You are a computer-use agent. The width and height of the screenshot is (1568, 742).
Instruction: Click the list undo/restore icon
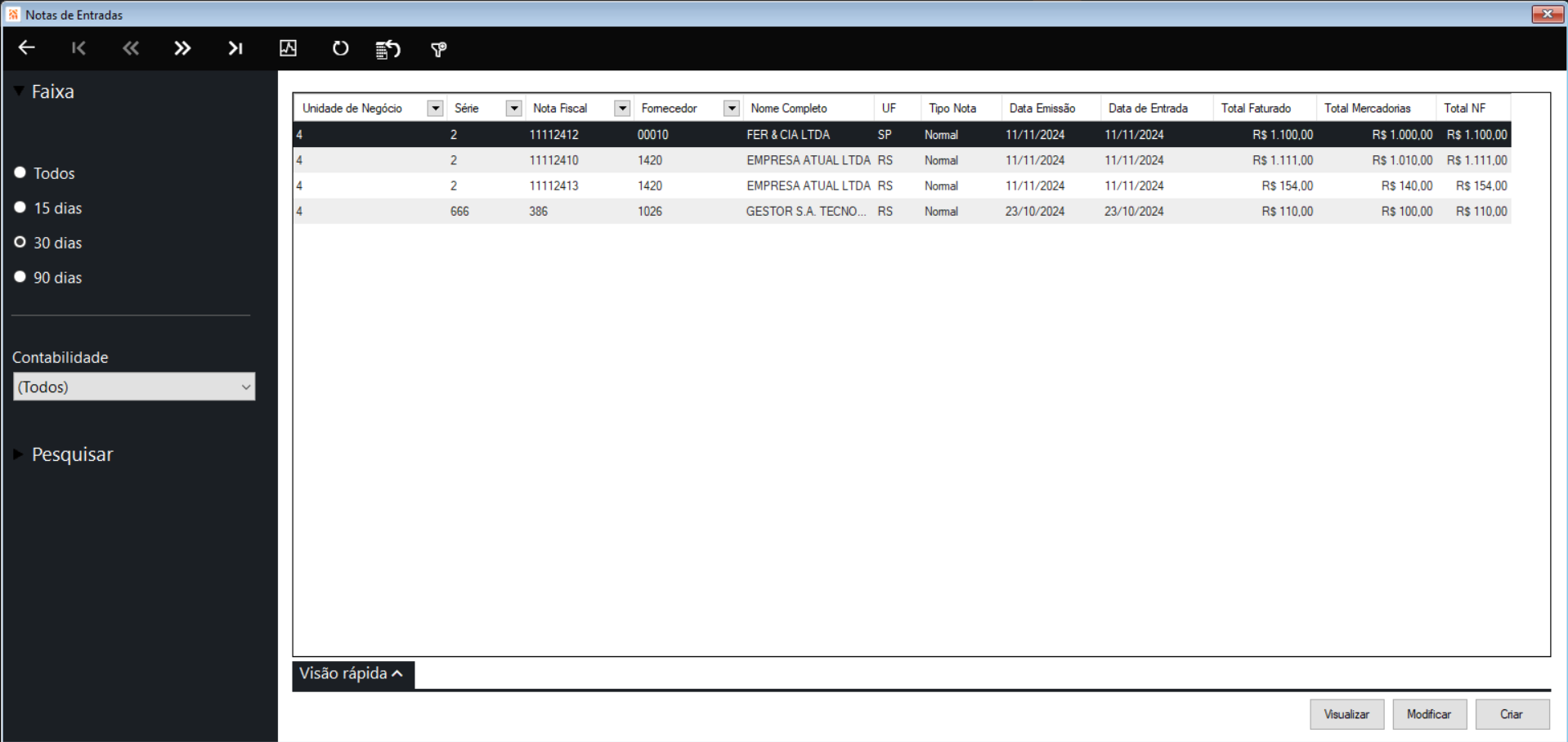(x=388, y=49)
